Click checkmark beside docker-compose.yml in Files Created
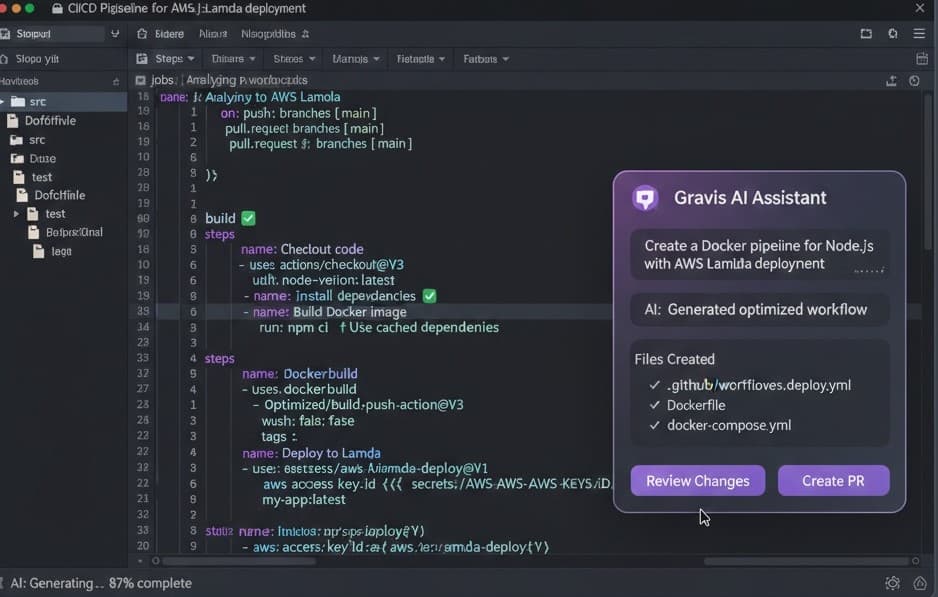938x597 pixels. 655,425
